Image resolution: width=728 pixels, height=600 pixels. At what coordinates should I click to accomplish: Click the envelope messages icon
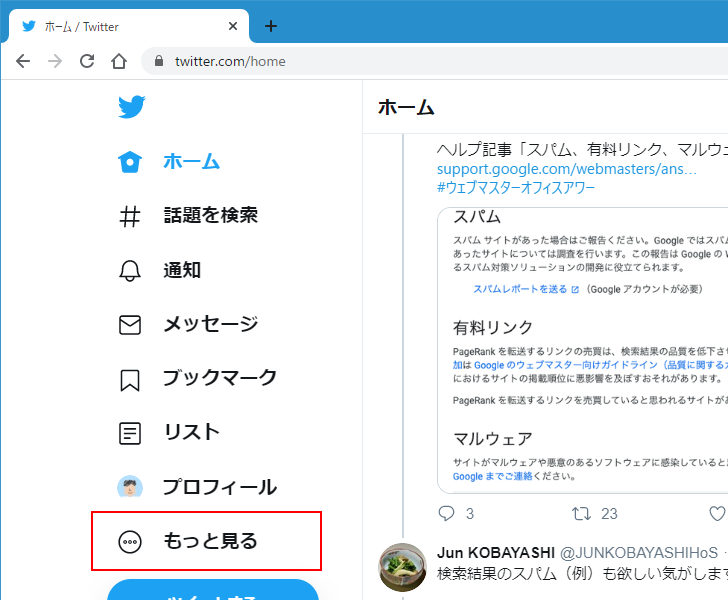tap(130, 325)
